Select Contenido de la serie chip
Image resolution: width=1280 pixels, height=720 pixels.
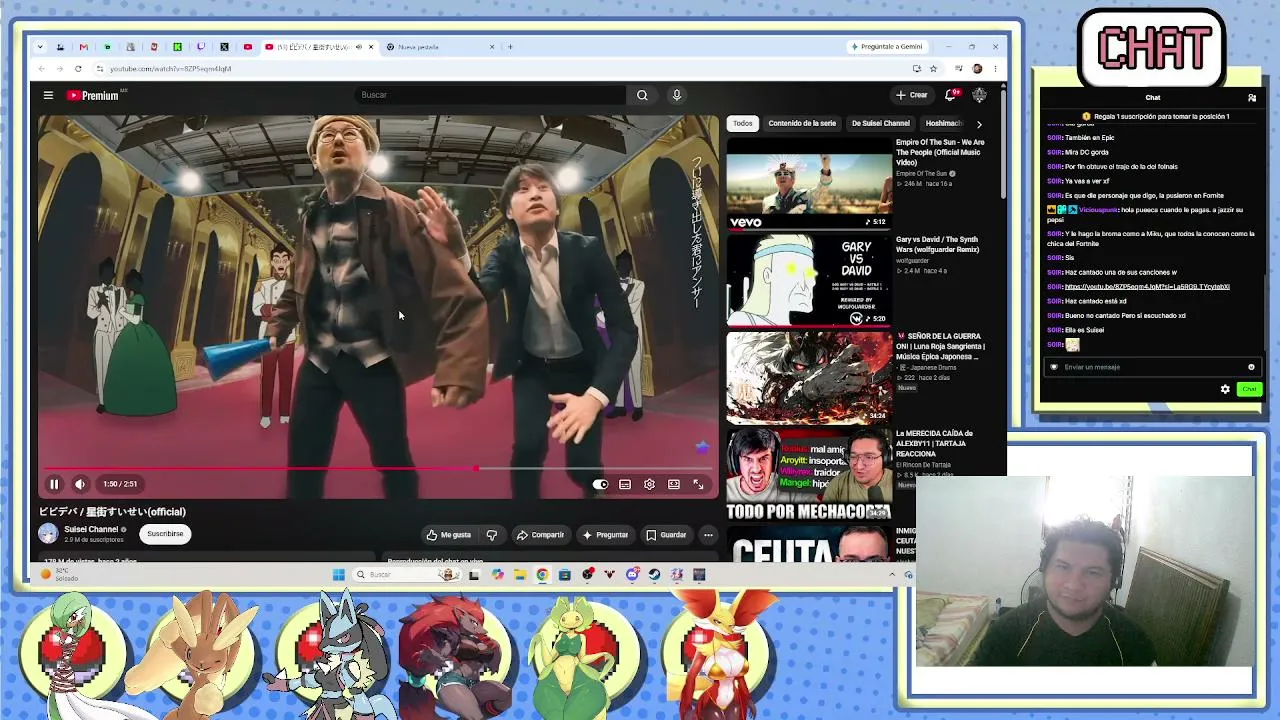coord(802,123)
